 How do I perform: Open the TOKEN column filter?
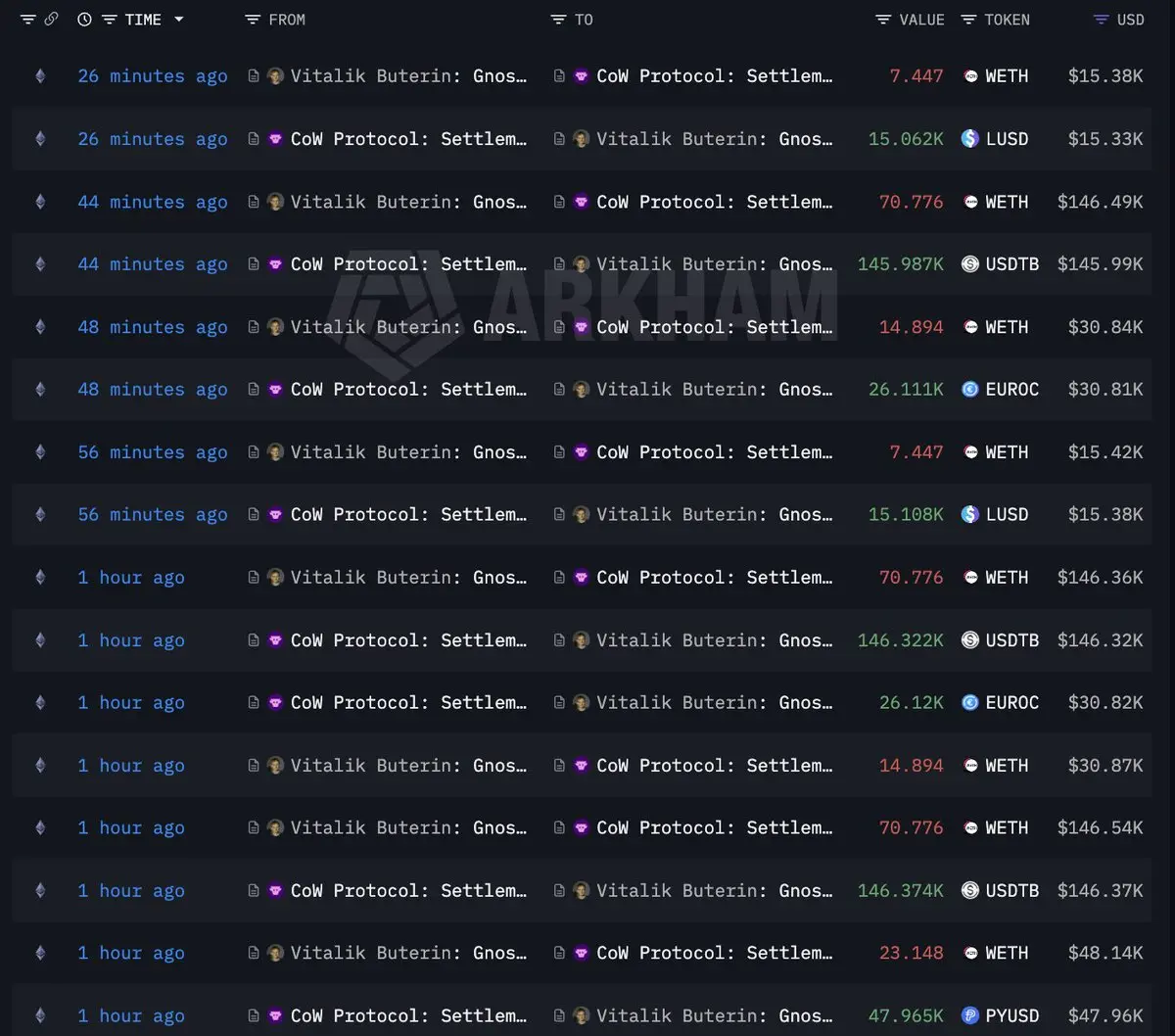point(968,20)
